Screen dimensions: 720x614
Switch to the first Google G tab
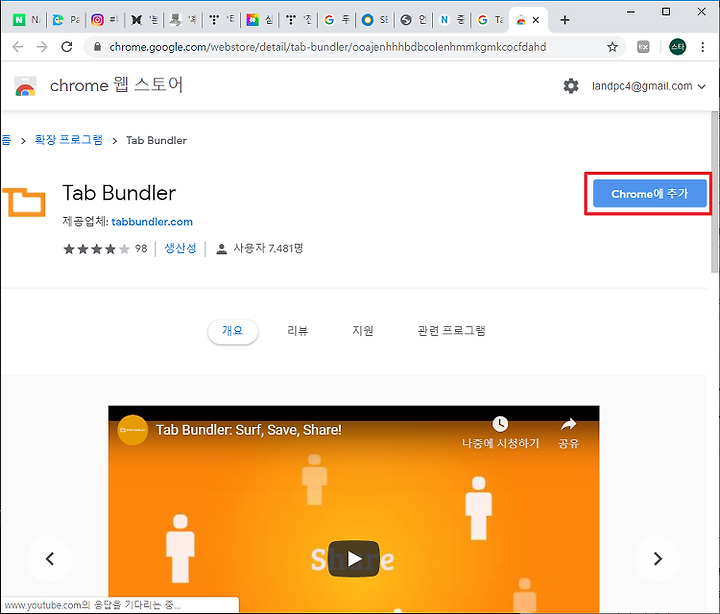coord(337,20)
